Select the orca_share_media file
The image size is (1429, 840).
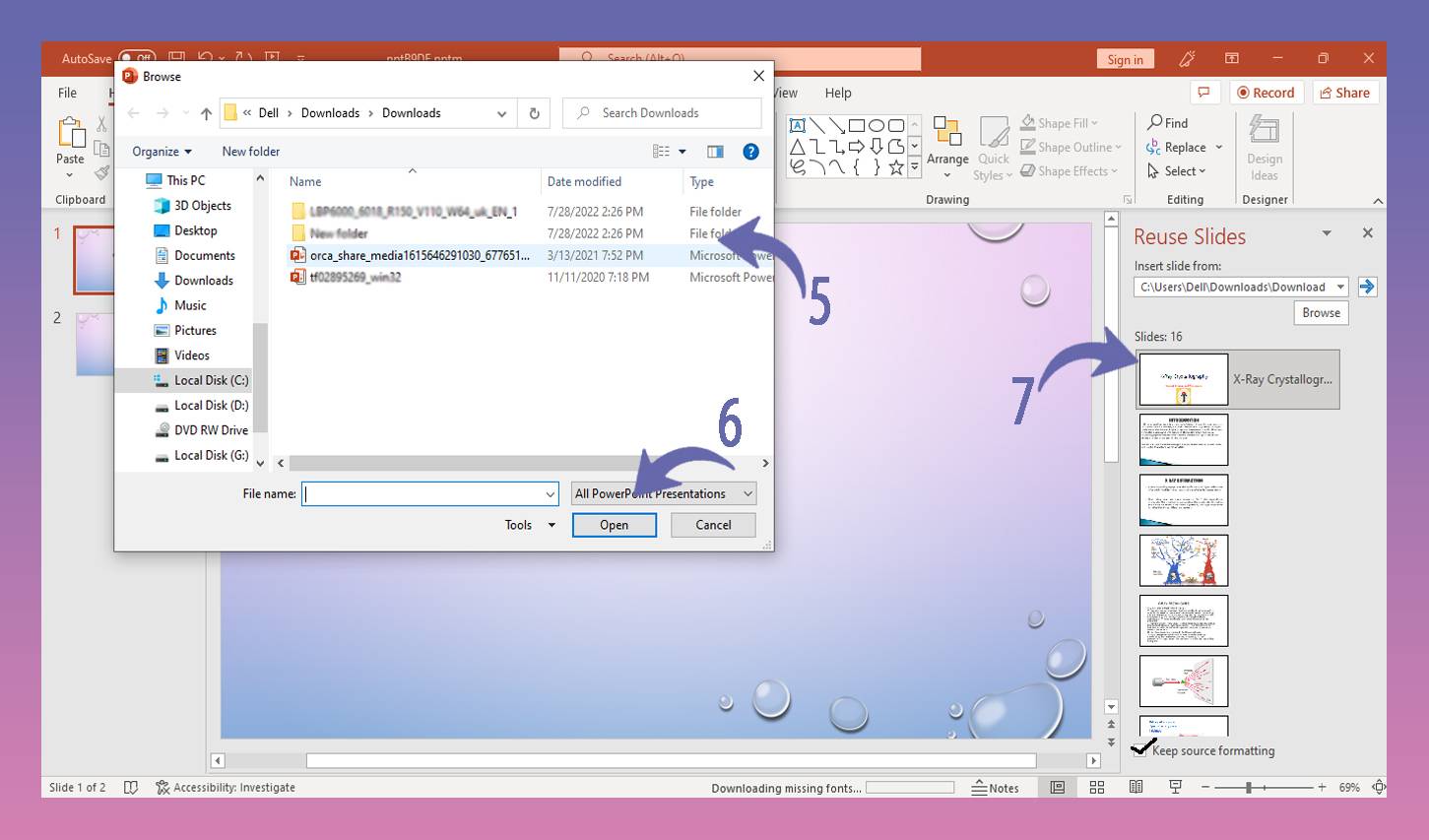click(x=420, y=255)
